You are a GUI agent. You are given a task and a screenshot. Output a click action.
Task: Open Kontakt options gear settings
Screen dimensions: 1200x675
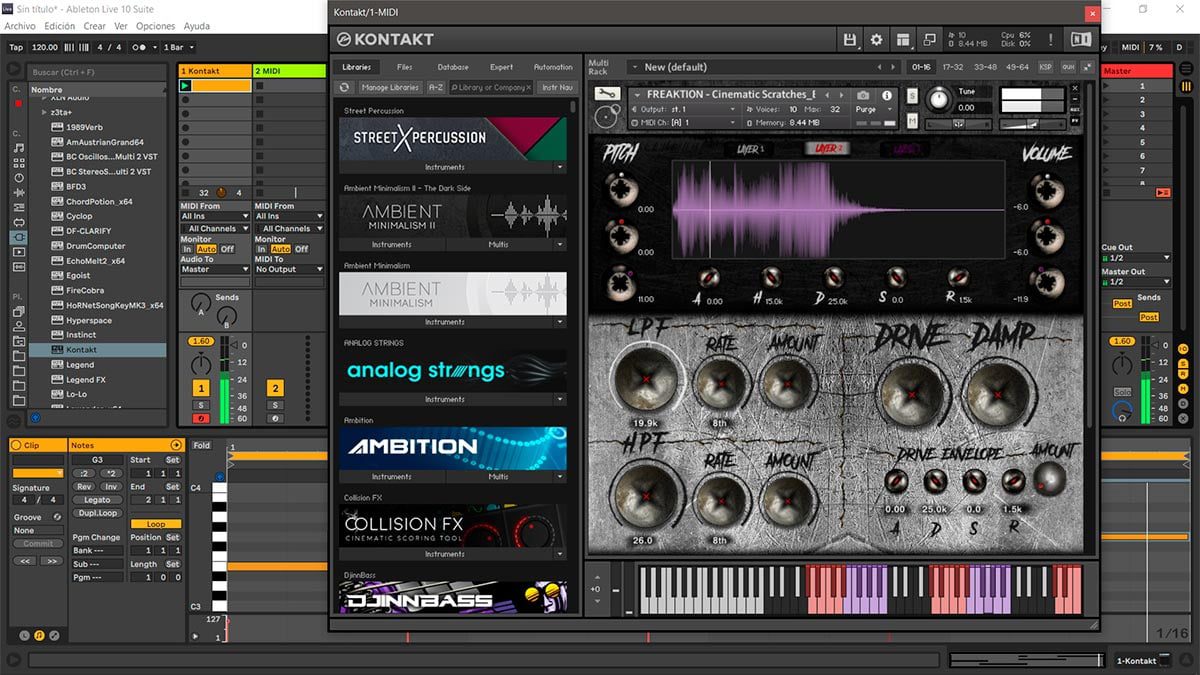click(877, 39)
